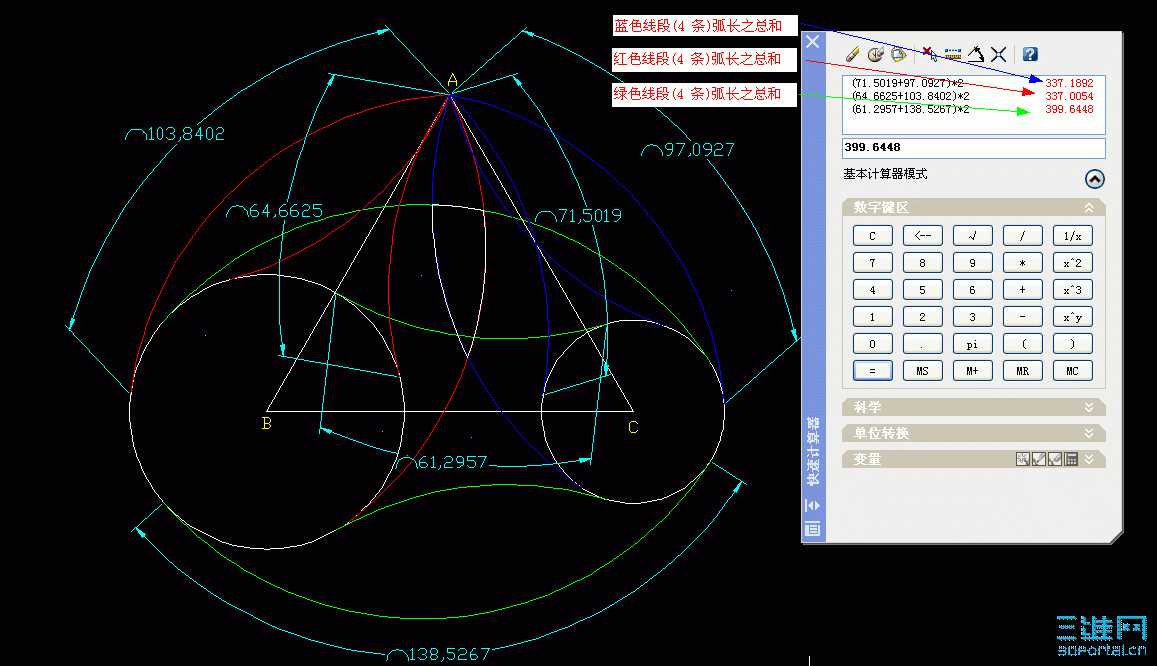
Task: Click keypad digit 0
Action: (872, 344)
